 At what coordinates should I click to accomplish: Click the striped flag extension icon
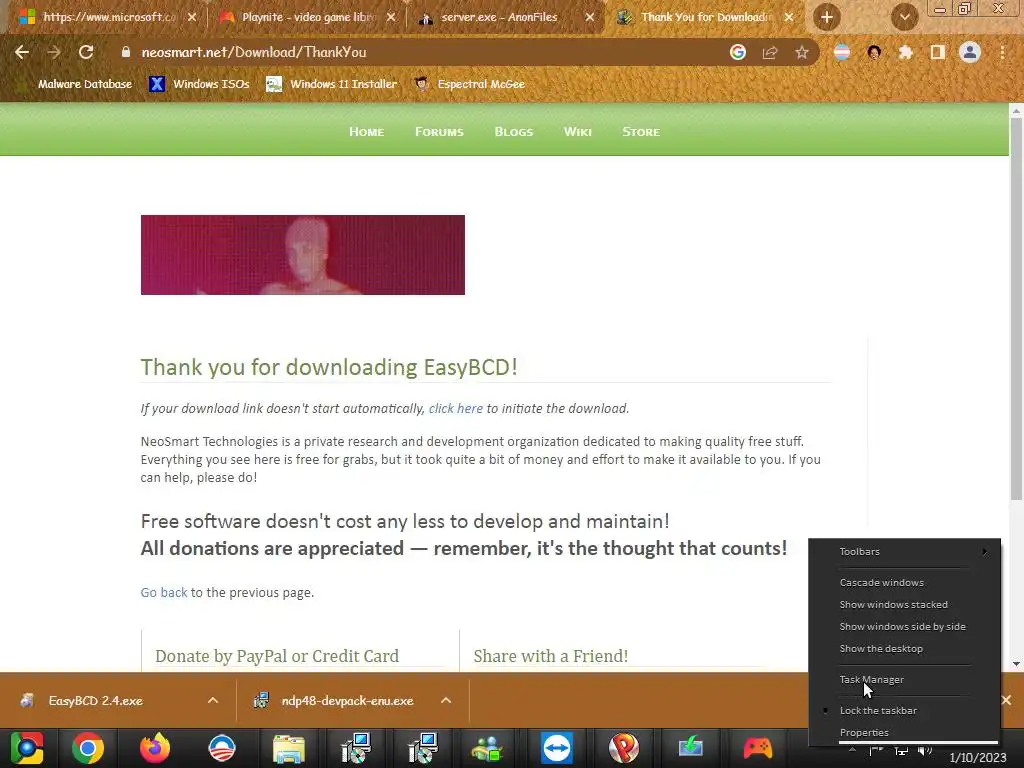point(842,52)
